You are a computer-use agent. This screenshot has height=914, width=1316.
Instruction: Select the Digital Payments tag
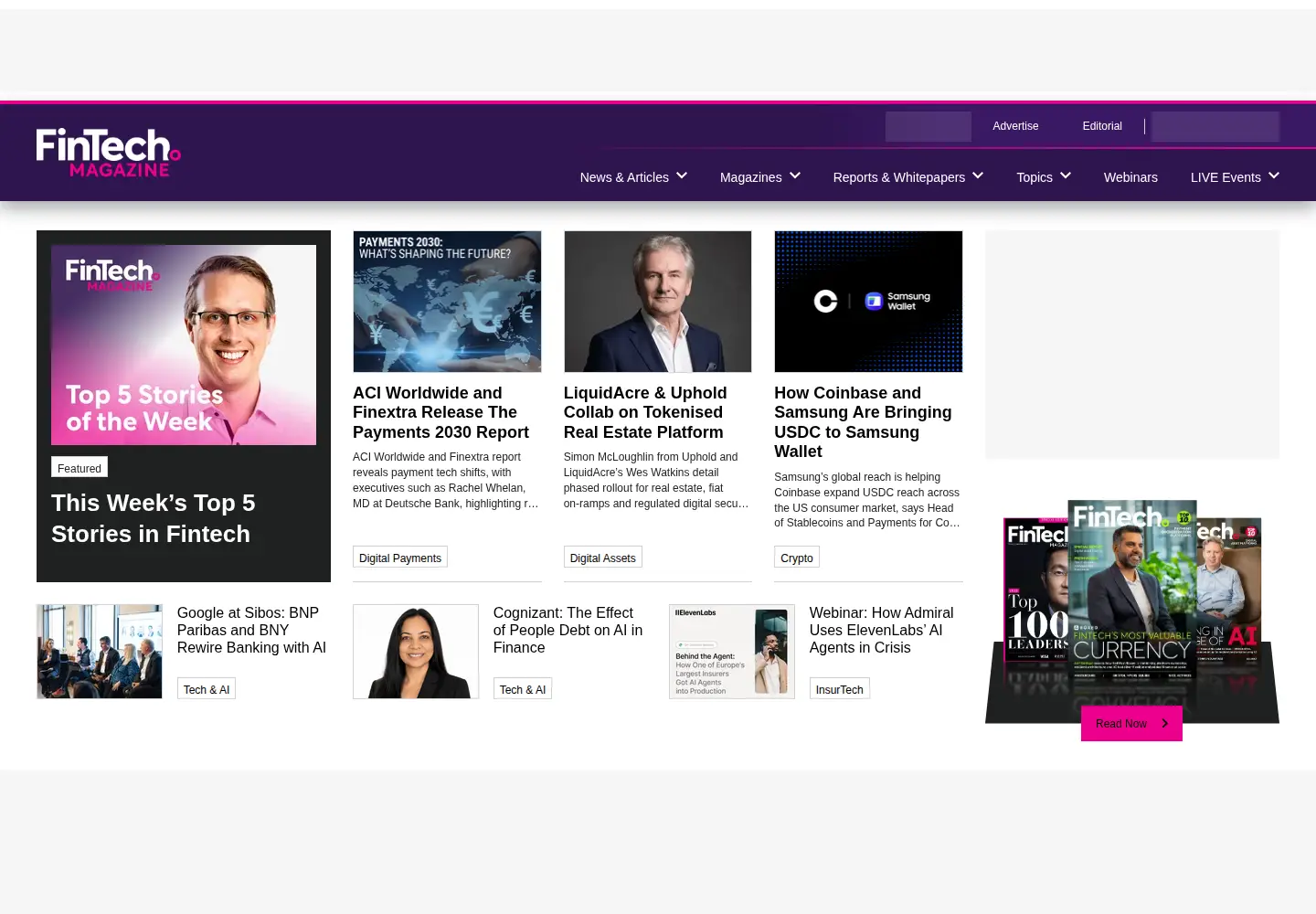pos(400,558)
